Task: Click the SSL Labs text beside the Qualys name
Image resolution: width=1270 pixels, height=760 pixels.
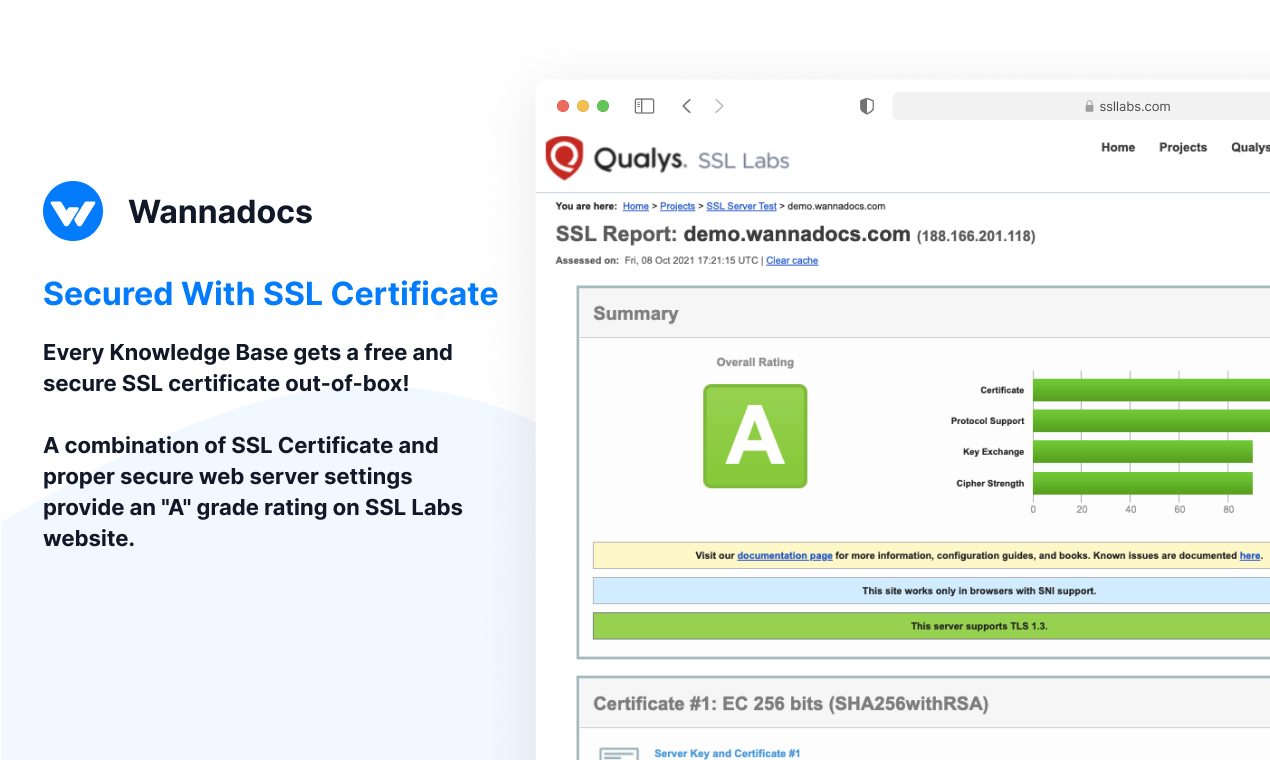Action: coord(743,160)
